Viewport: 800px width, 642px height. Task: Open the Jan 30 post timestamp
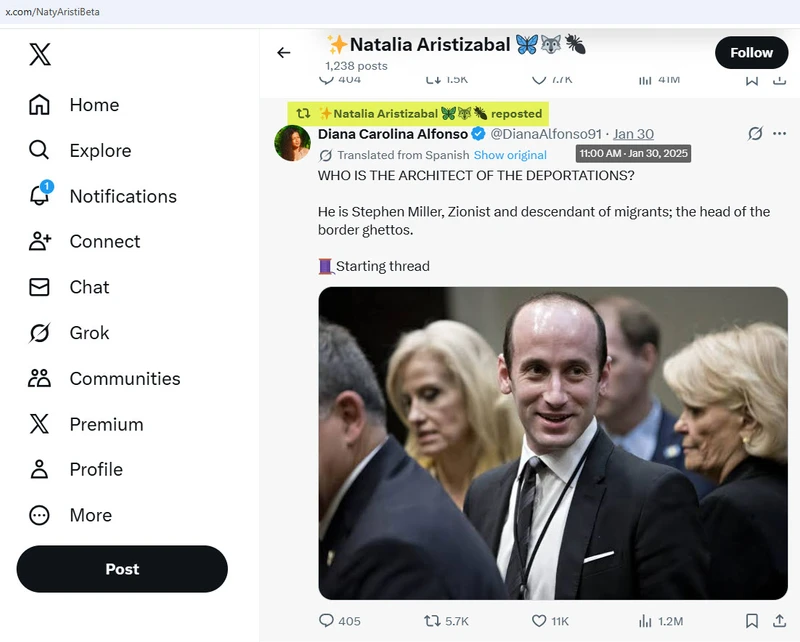tap(633, 134)
